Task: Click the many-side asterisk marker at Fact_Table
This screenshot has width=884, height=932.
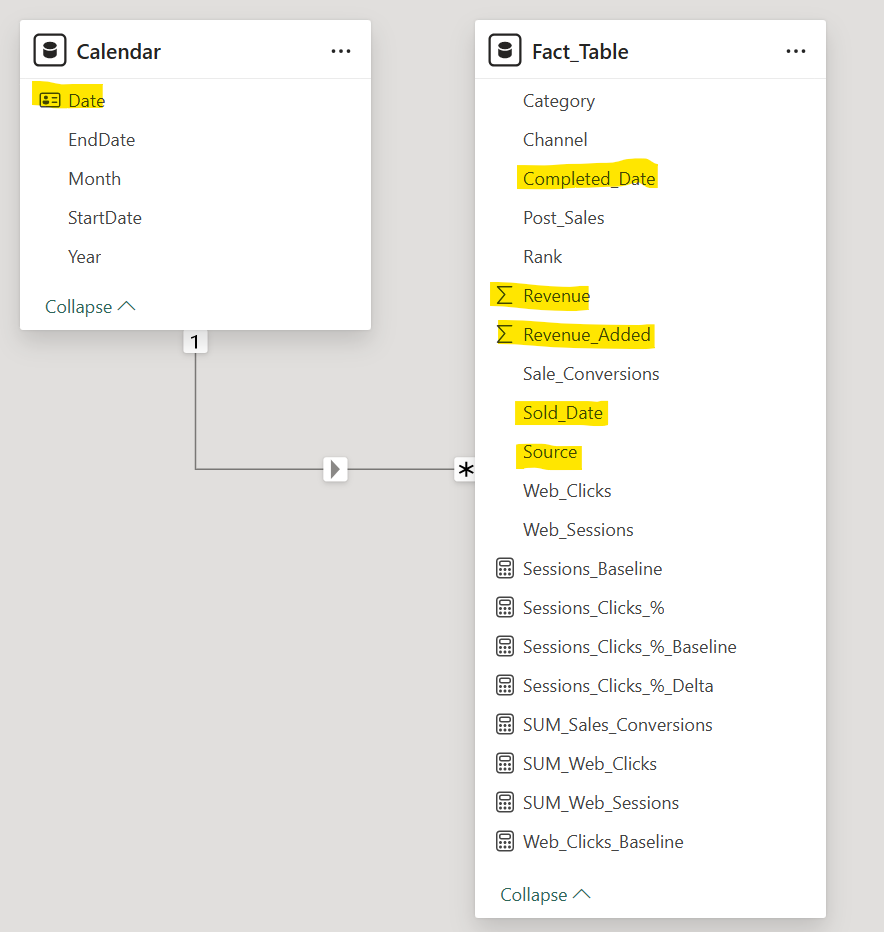Action: click(465, 470)
